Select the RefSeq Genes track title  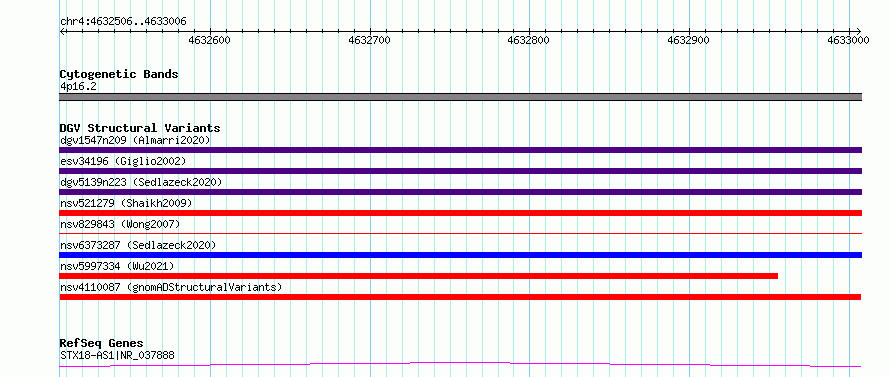click(101, 344)
